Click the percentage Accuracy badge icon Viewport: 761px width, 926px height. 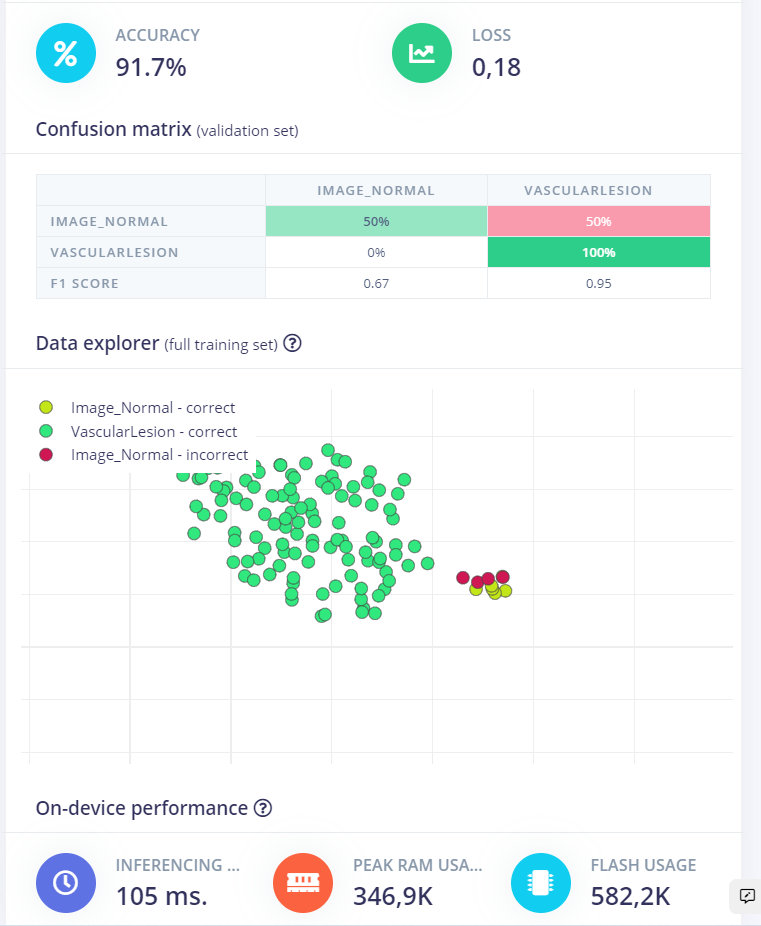(66, 53)
